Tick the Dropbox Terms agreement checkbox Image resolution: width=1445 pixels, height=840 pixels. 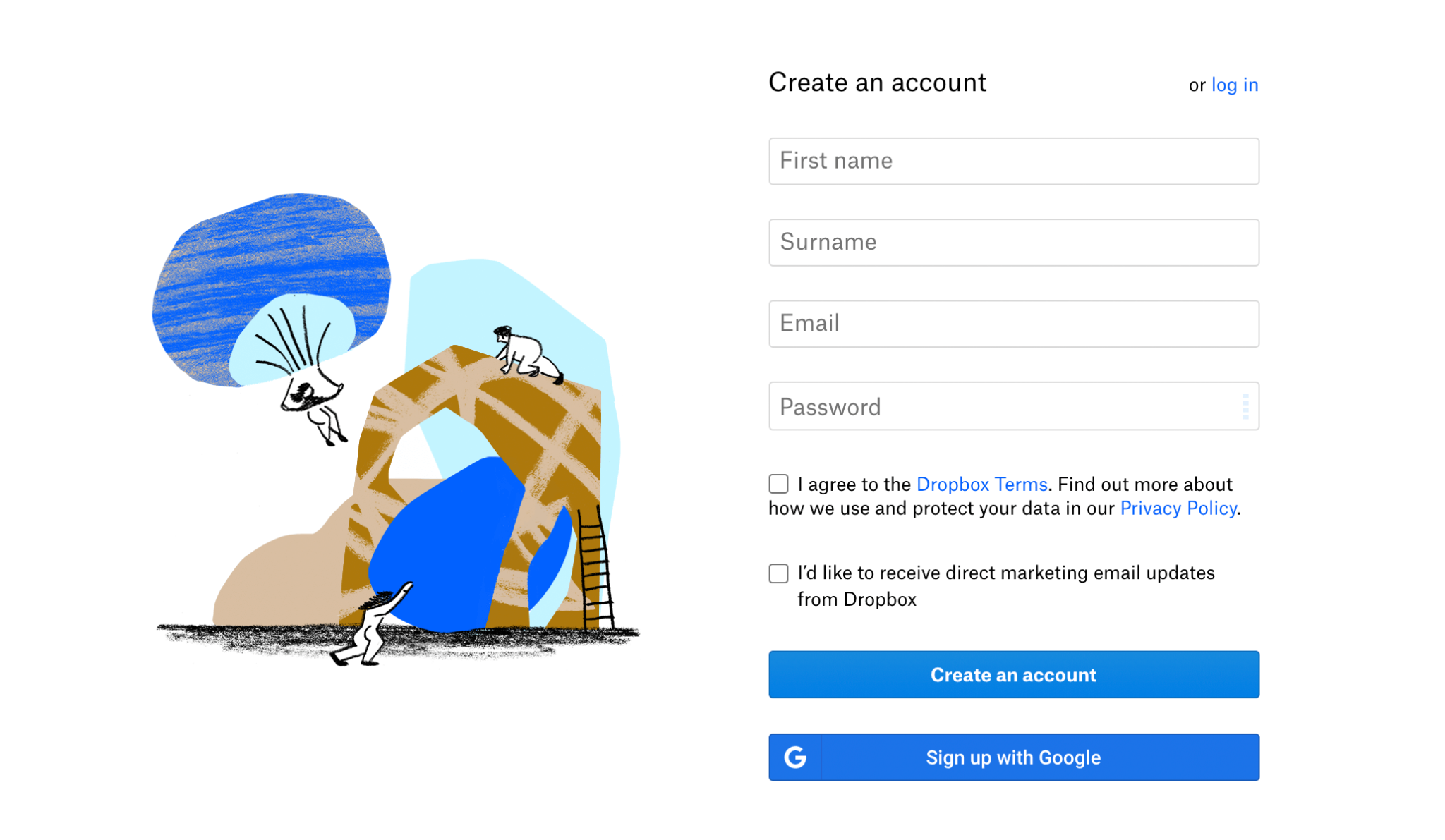778,484
